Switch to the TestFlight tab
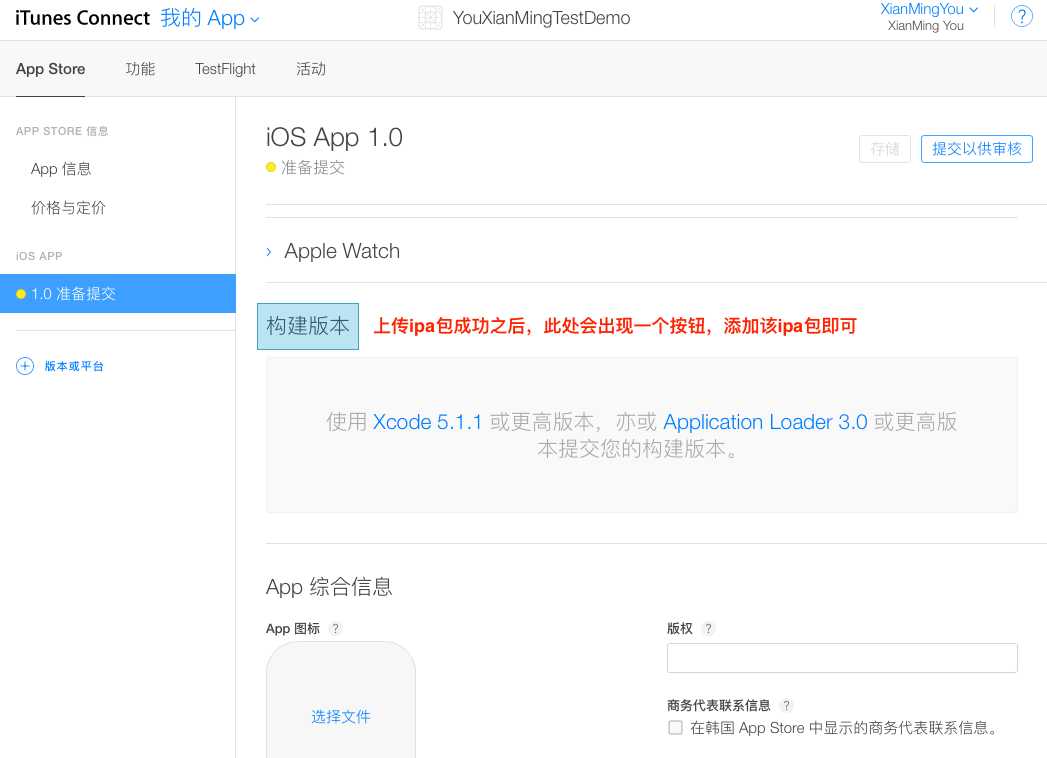The image size is (1047, 758). 225,69
